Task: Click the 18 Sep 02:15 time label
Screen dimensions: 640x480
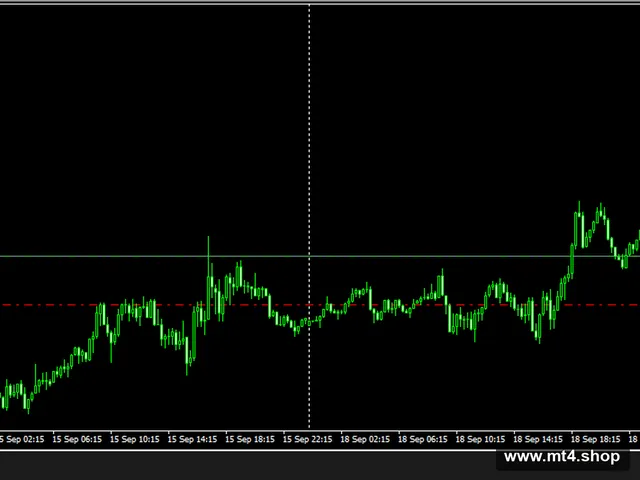Action: (x=365, y=439)
